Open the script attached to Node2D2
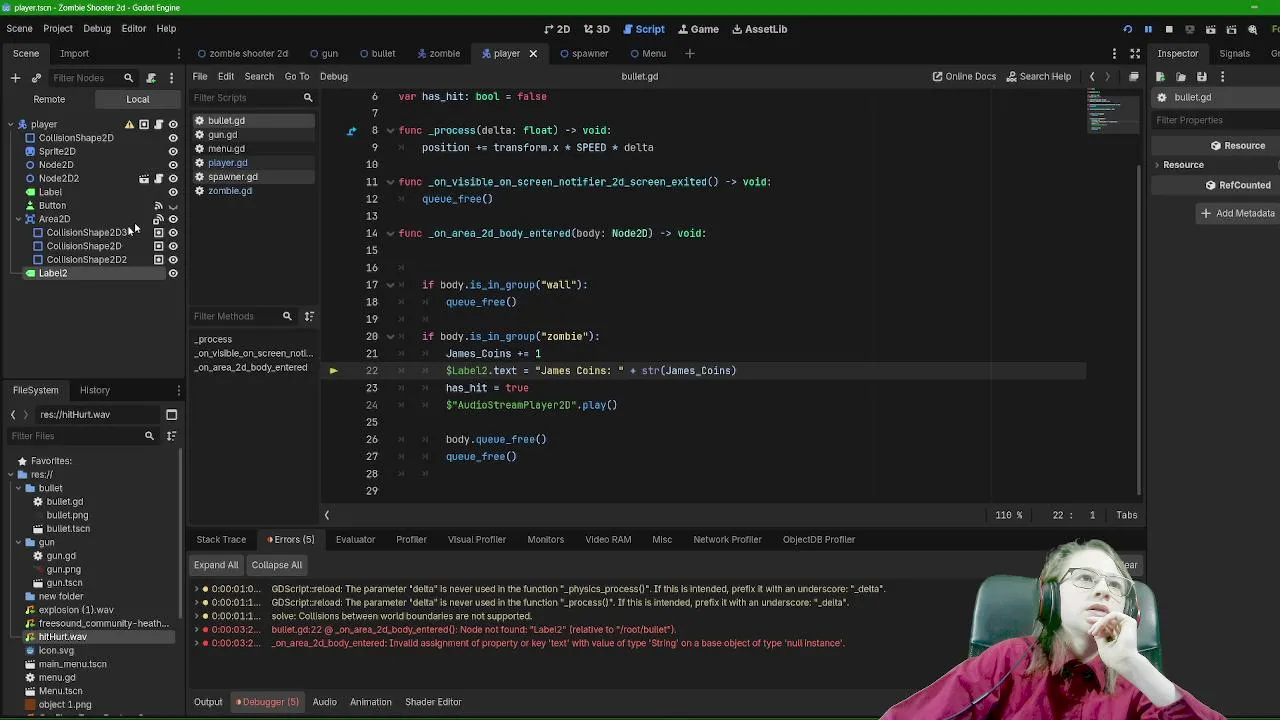 [x=158, y=178]
